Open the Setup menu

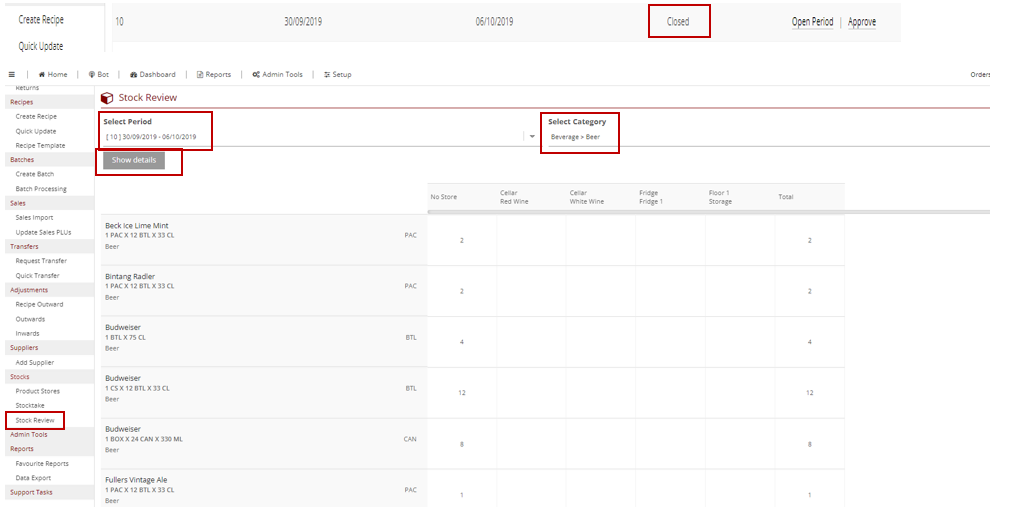tap(338, 74)
